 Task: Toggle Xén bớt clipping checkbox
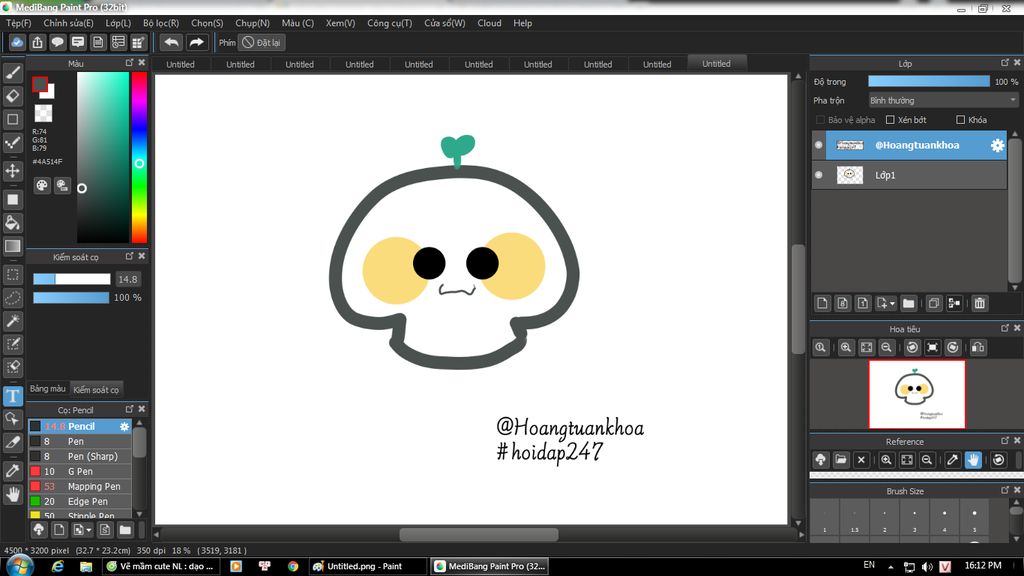[890, 120]
